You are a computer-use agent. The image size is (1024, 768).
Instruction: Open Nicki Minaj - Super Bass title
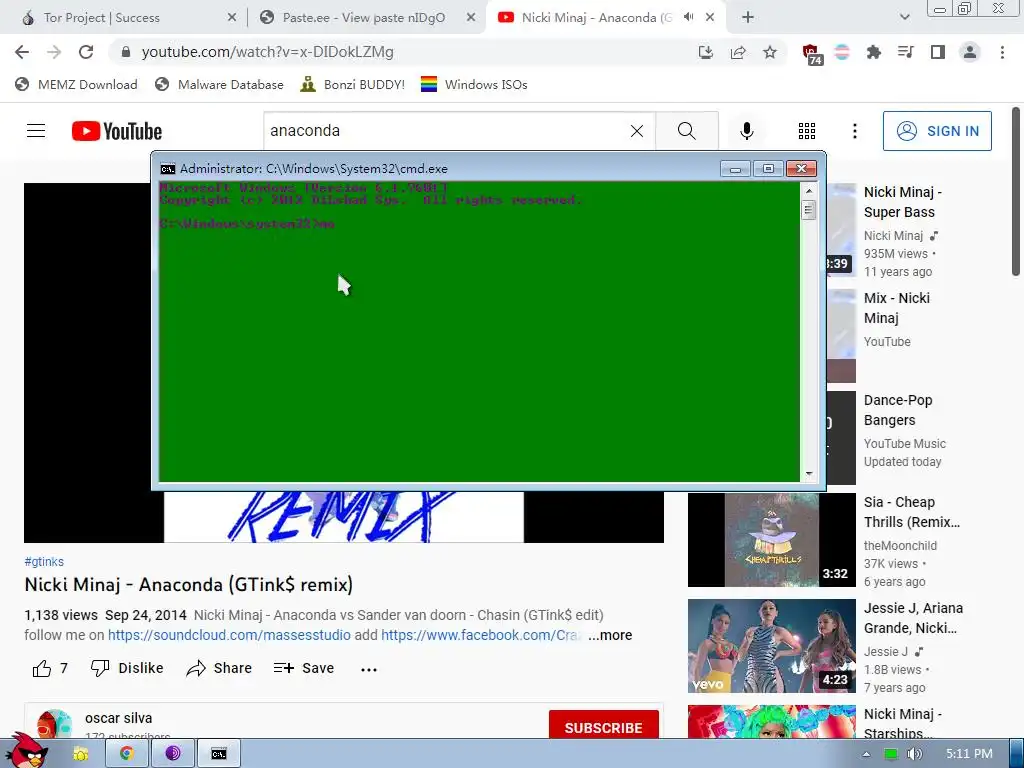click(x=903, y=202)
